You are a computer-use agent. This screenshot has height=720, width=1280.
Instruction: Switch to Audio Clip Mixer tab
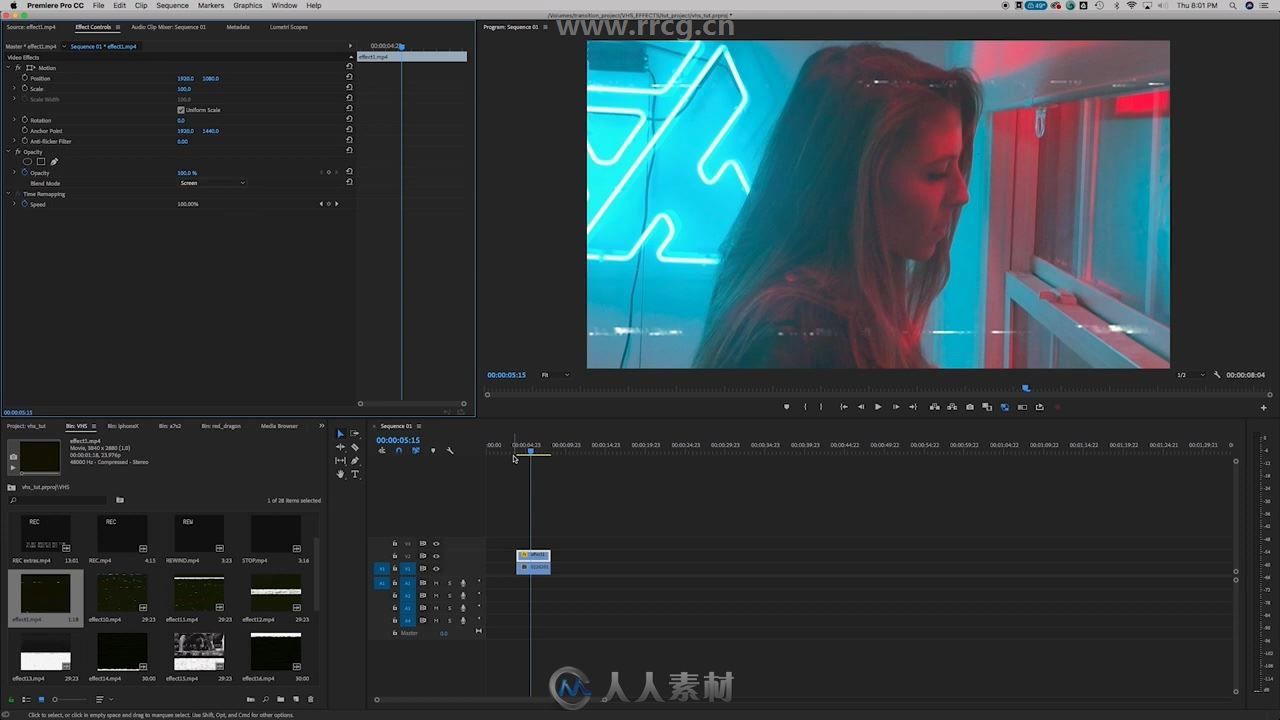tap(169, 27)
